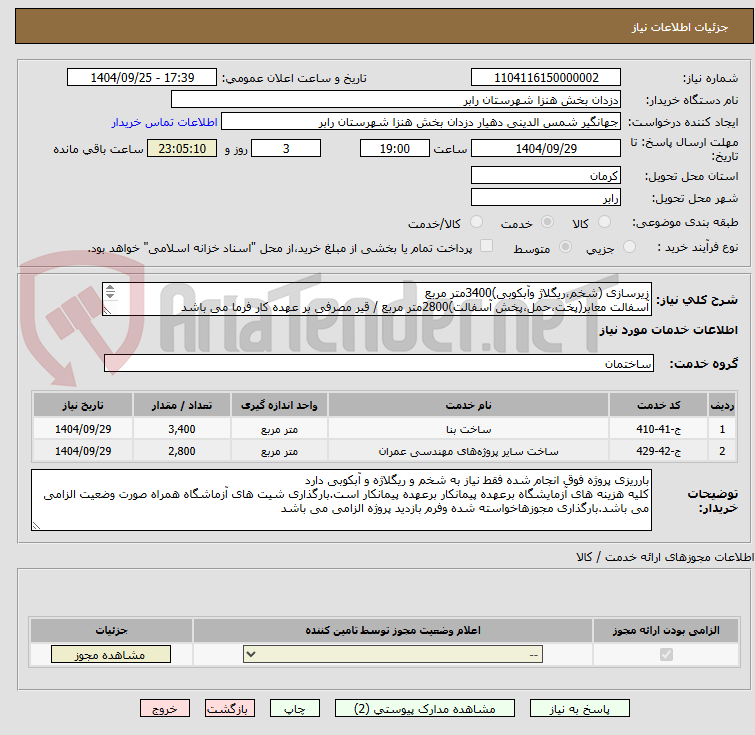This screenshot has width=755, height=735.
Task: Click the استان محل تحویل field کرمان
Action: tap(546, 175)
